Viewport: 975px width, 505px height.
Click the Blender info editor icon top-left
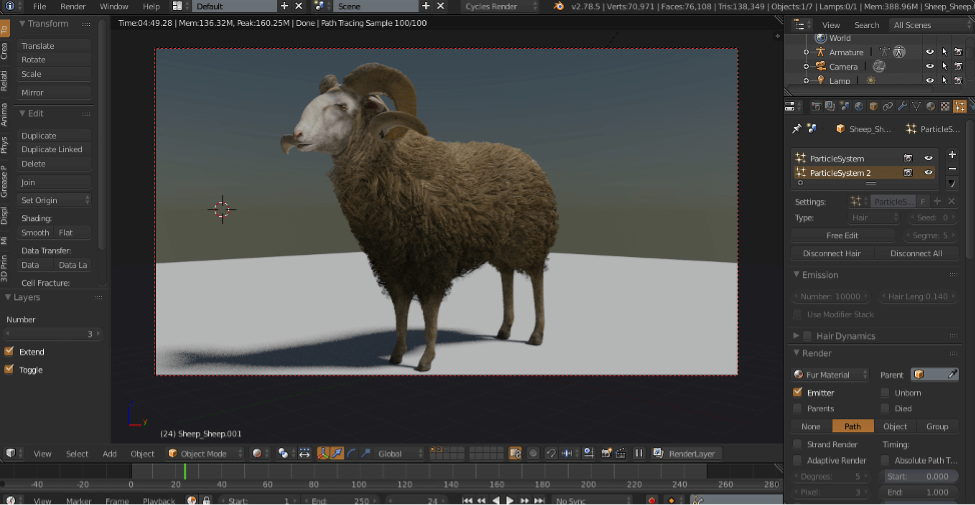[10, 6]
